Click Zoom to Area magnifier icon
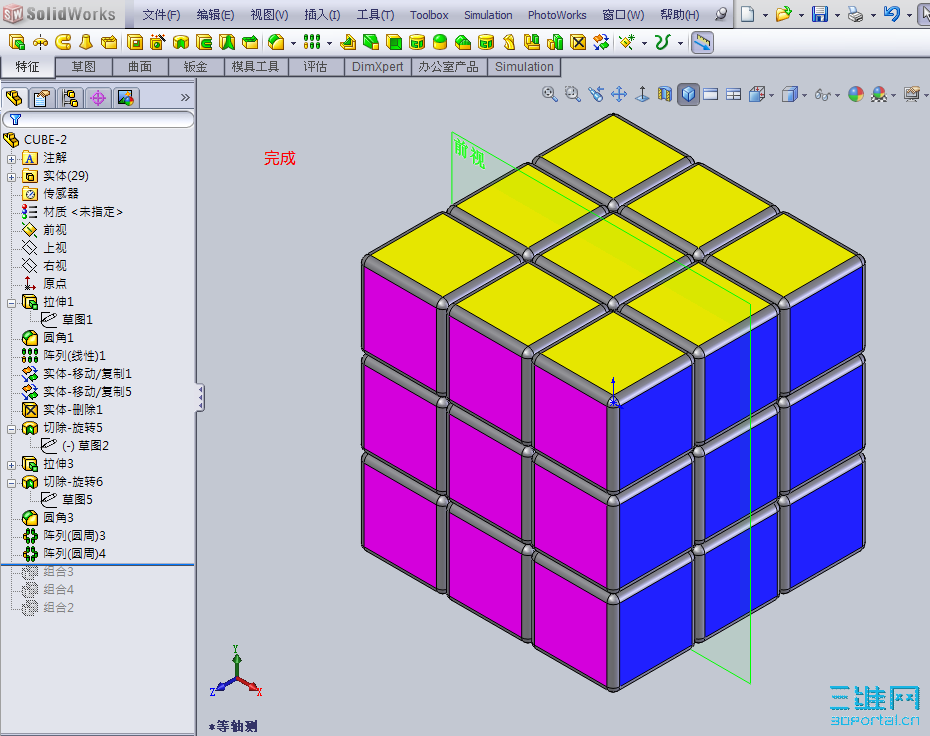930x736 pixels. pos(573,94)
